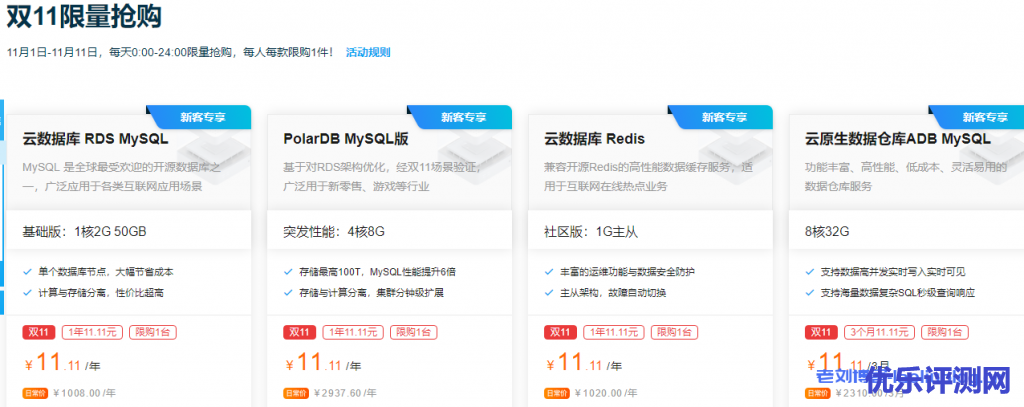
Task: Click ¥11.11/年 price on Redis card
Action: (x=584, y=363)
